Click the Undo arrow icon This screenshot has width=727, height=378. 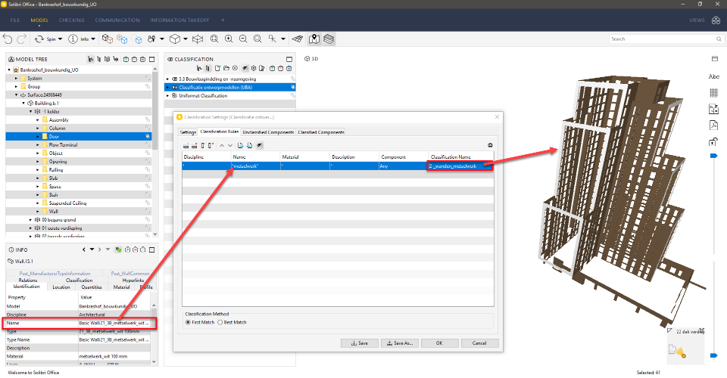pyautogui.click(x=7, y=39)
